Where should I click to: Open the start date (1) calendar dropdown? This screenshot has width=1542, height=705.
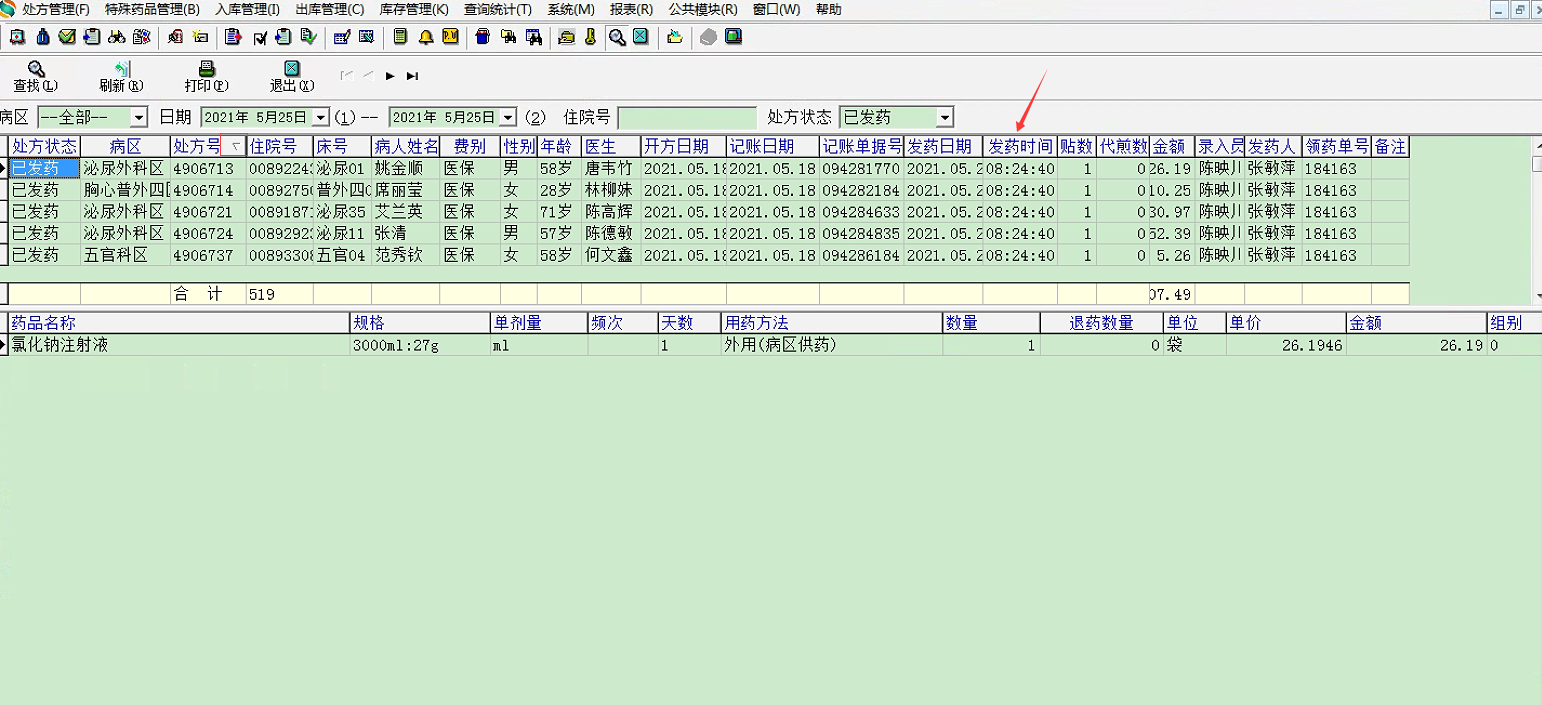(320, 117)
